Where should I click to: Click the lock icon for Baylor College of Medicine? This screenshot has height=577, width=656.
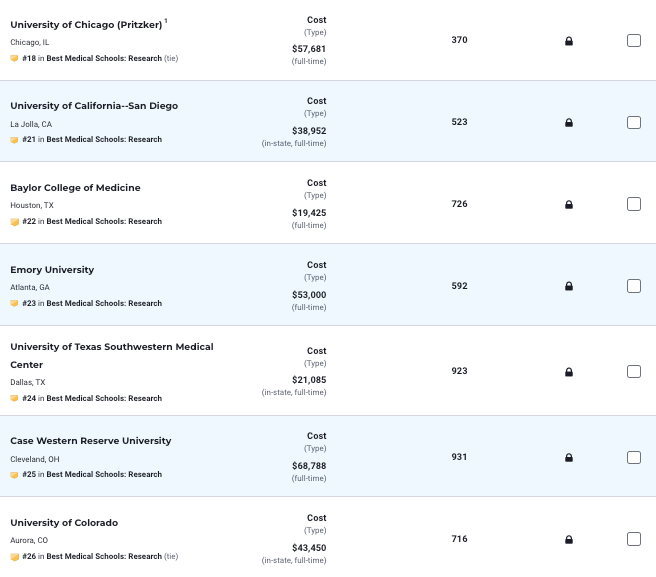[569, 205]
